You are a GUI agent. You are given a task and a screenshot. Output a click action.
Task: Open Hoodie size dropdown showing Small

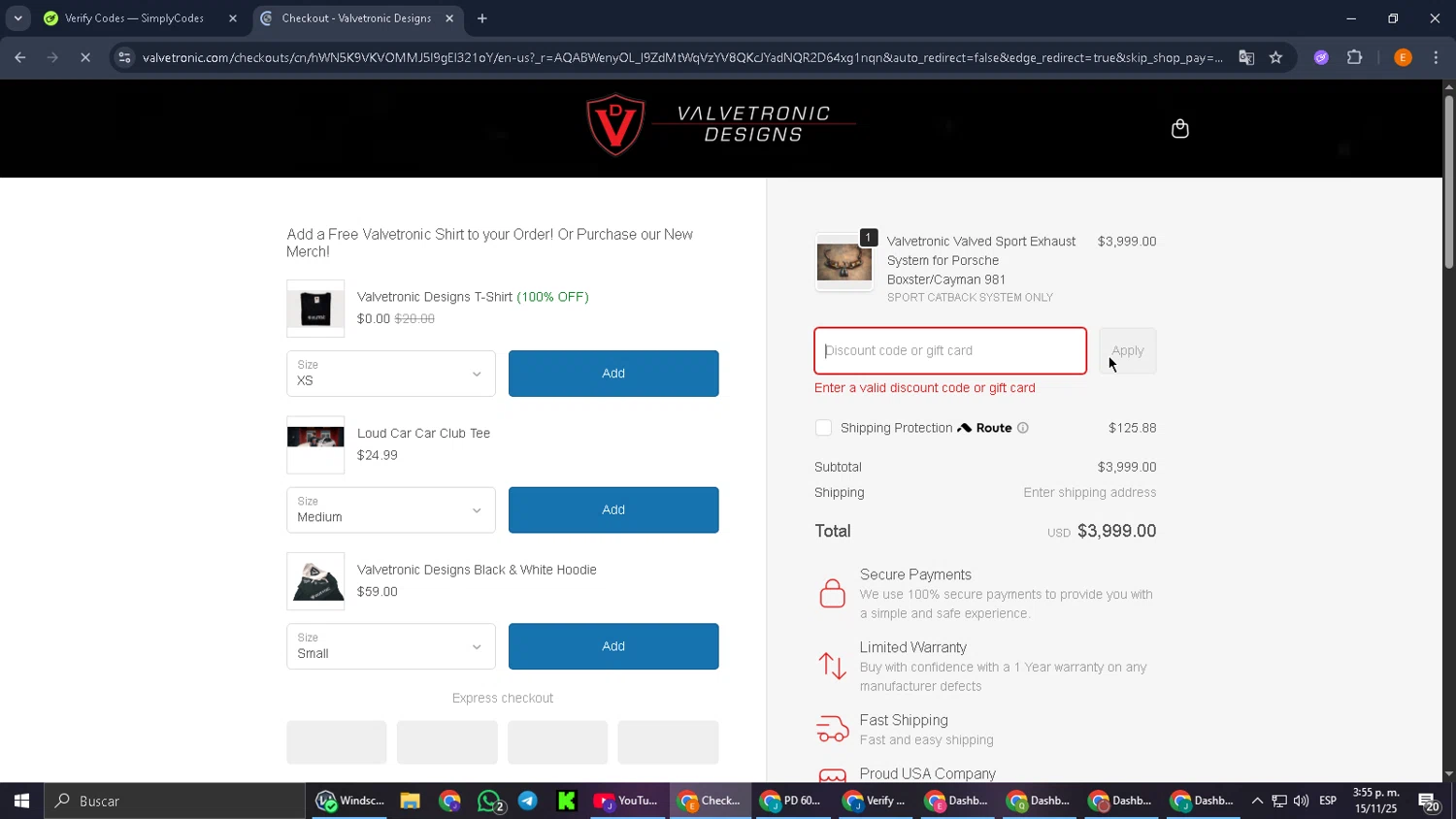click(391, 646)
